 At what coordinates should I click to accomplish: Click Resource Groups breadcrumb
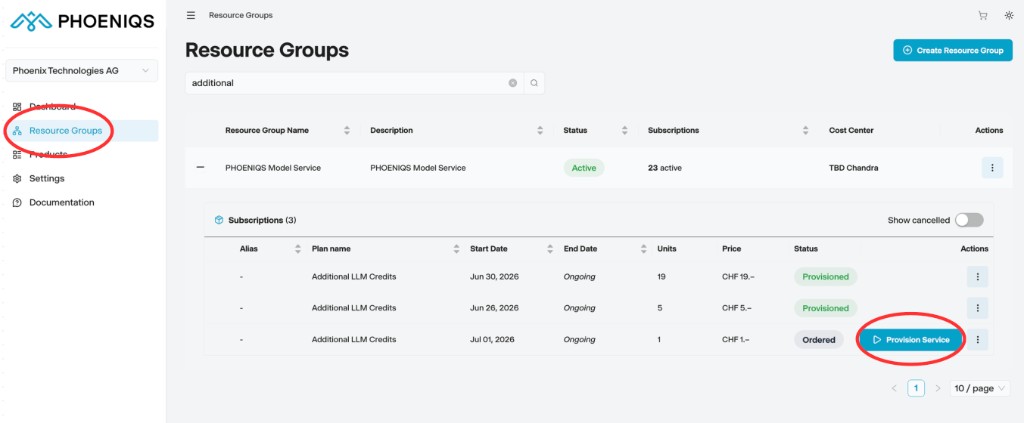click(x=241, y=15)
